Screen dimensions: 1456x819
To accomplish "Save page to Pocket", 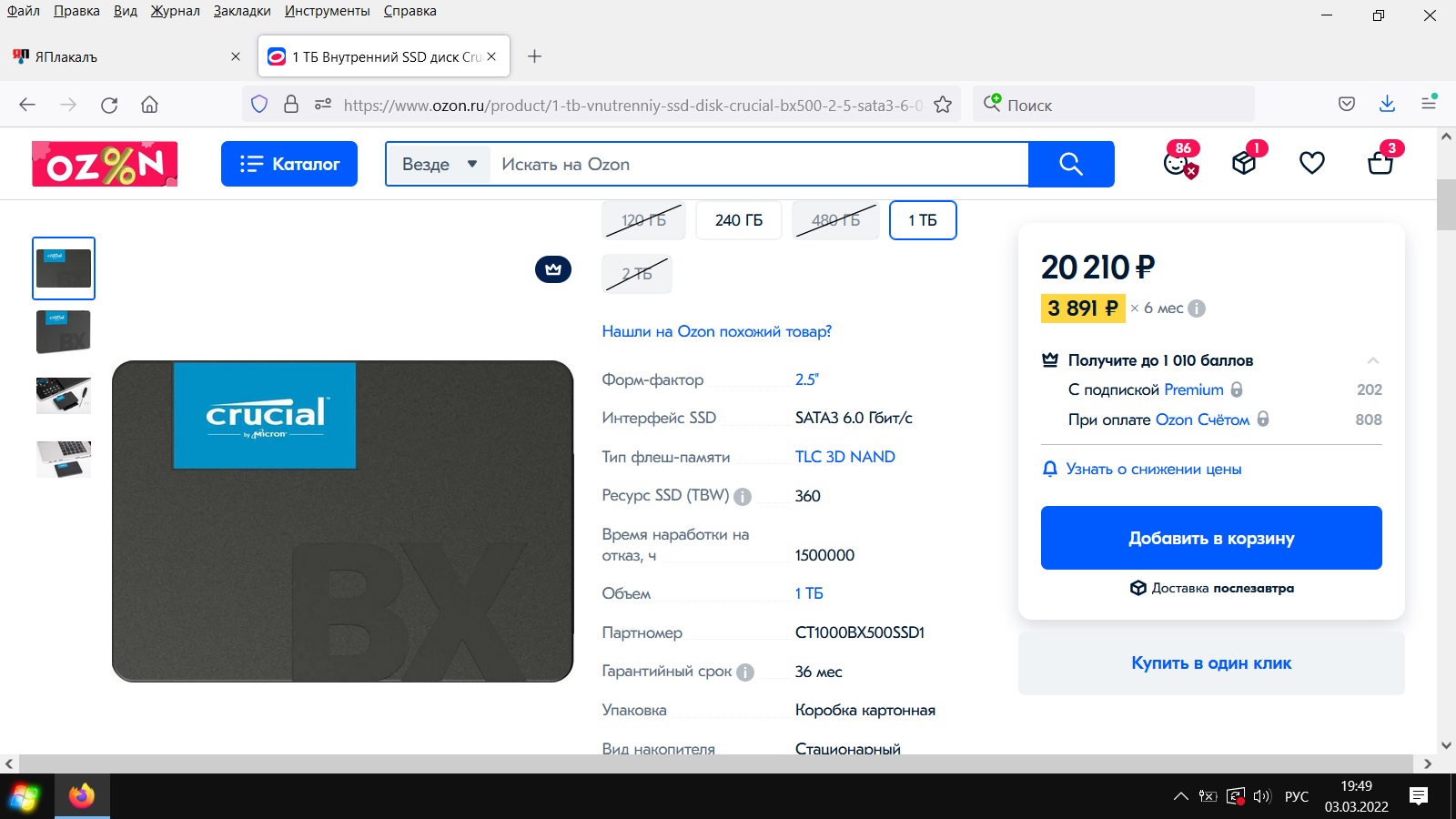I will tap(1347, 105).
